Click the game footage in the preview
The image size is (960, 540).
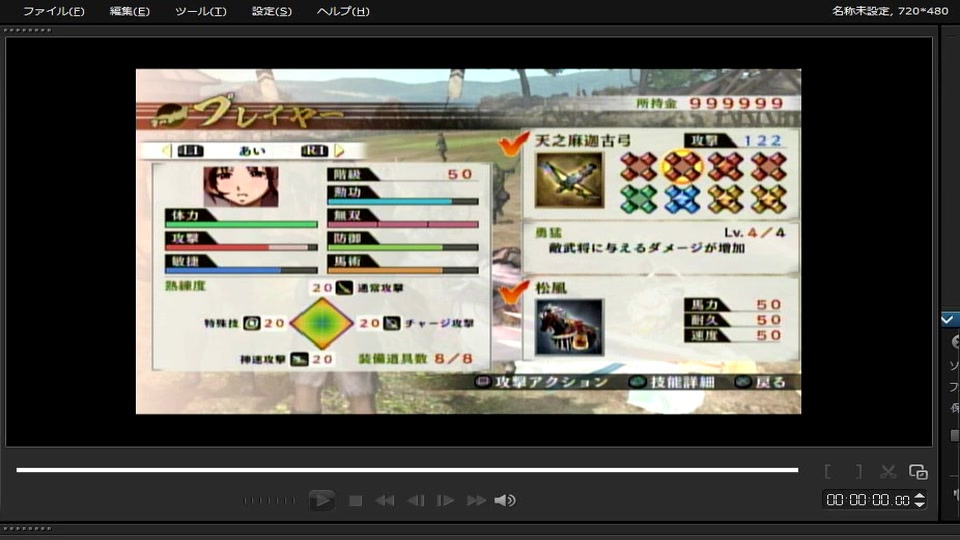468,241
